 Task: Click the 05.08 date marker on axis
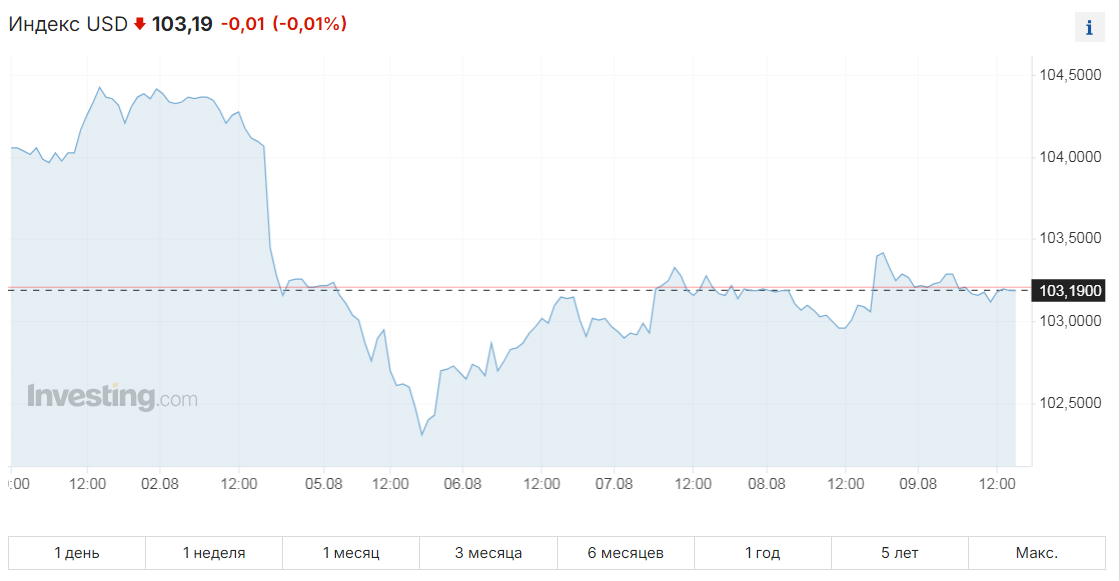tap(324, 484)
